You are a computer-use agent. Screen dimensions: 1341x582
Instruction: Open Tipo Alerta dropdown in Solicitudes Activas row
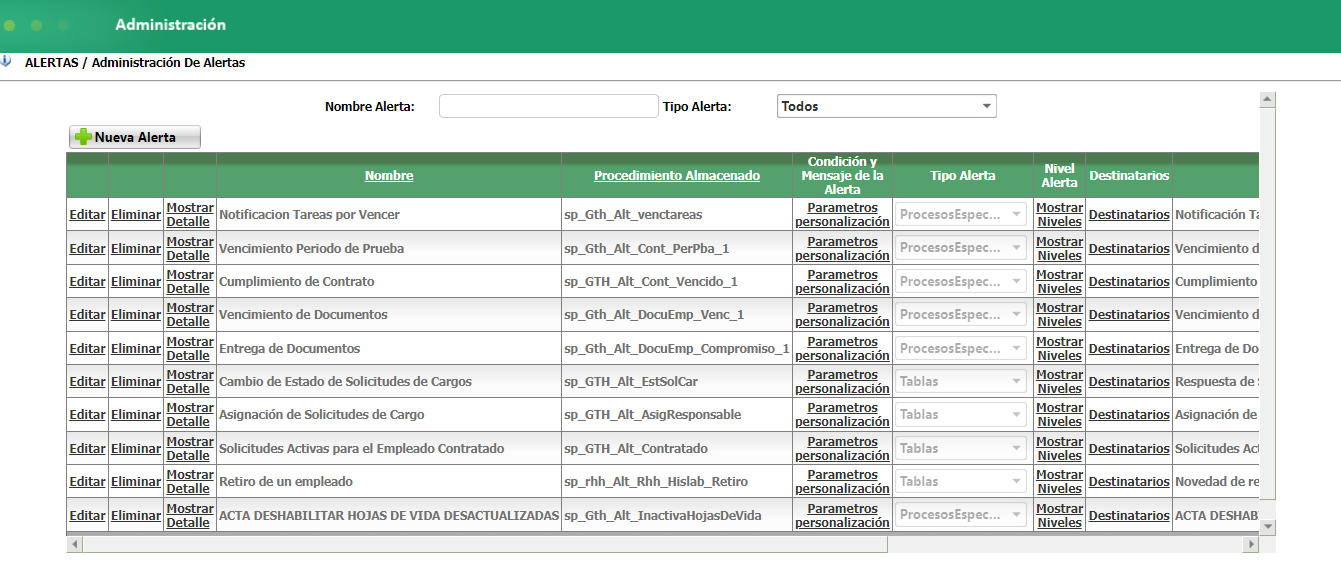point(961,448)
